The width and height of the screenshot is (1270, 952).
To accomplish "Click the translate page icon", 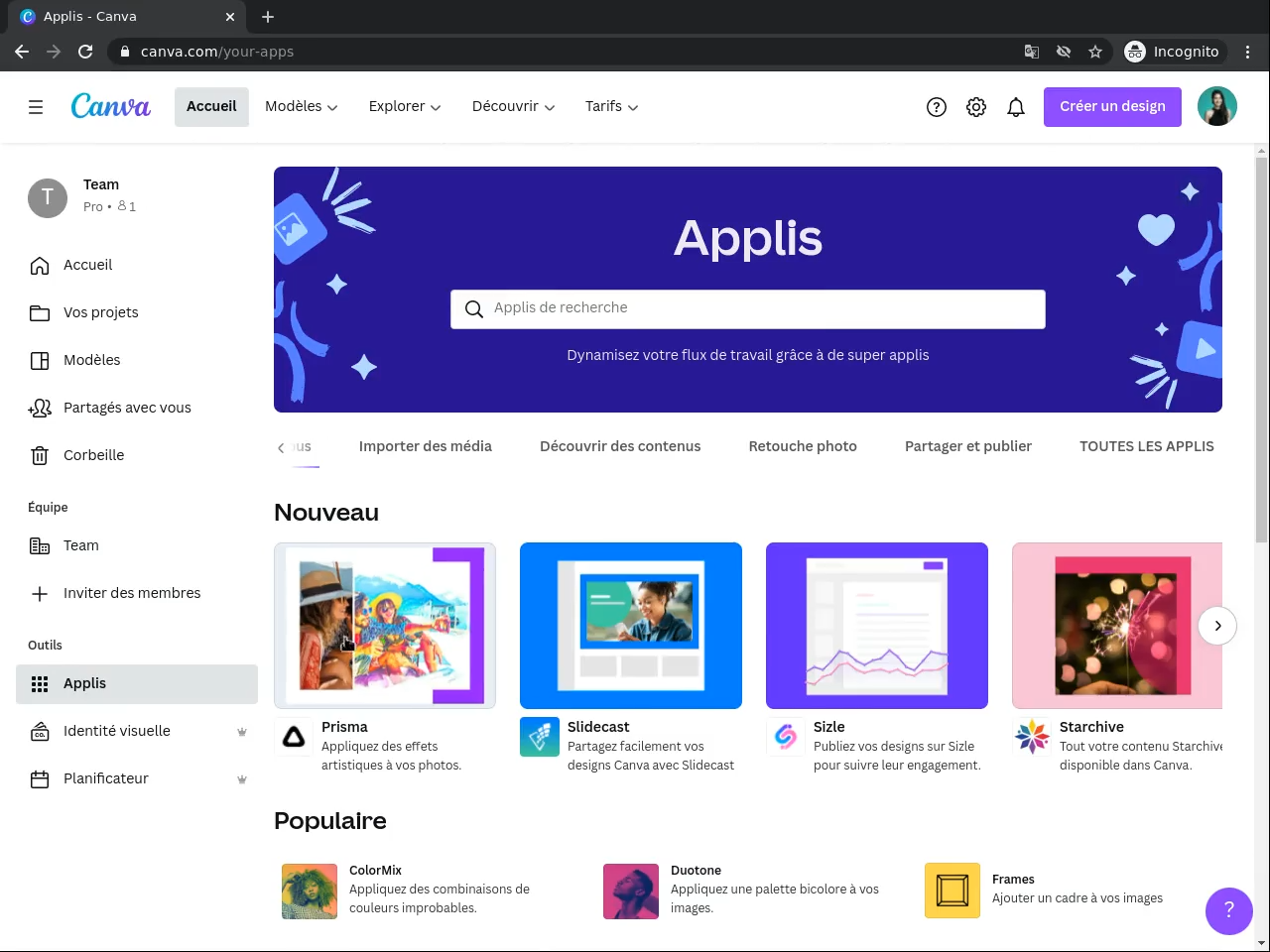I will [x=1032, y=52].
